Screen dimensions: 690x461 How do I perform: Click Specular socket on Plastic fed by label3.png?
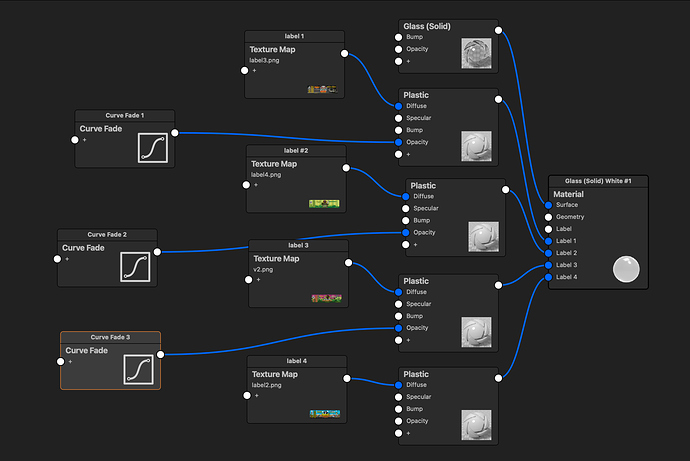pos(399,118)
